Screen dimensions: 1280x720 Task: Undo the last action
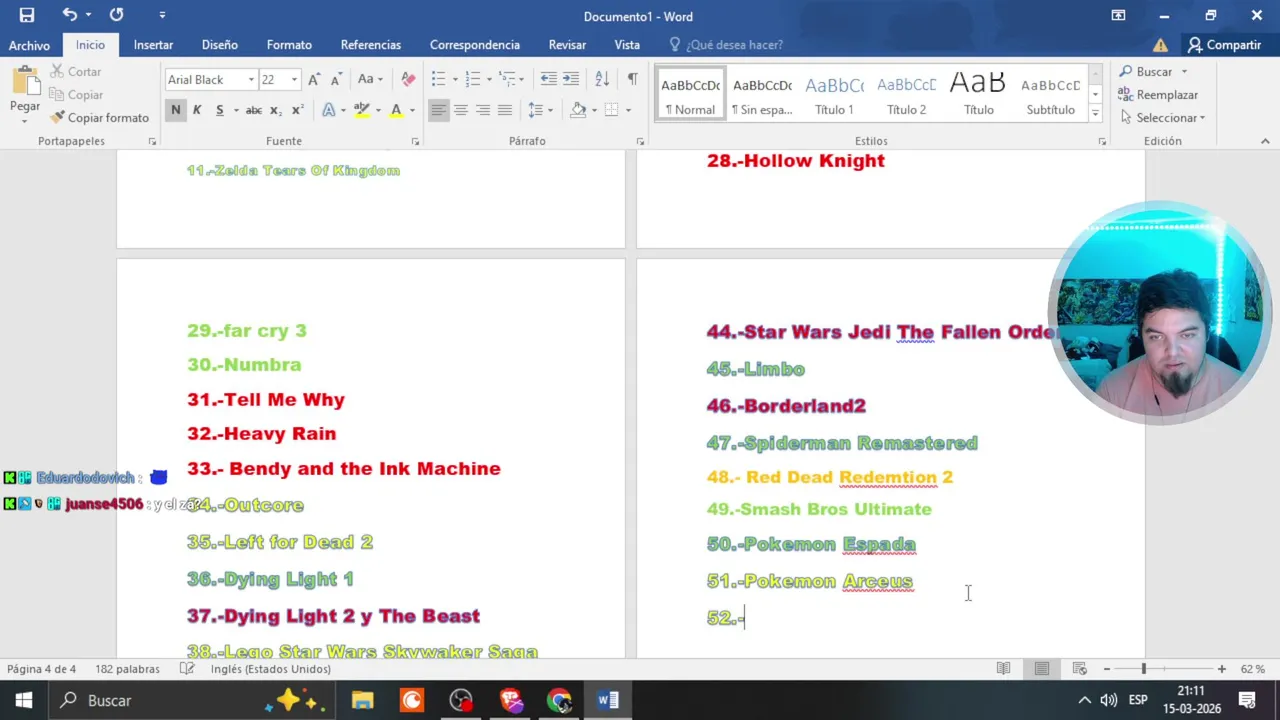click(x=69, y=15)
